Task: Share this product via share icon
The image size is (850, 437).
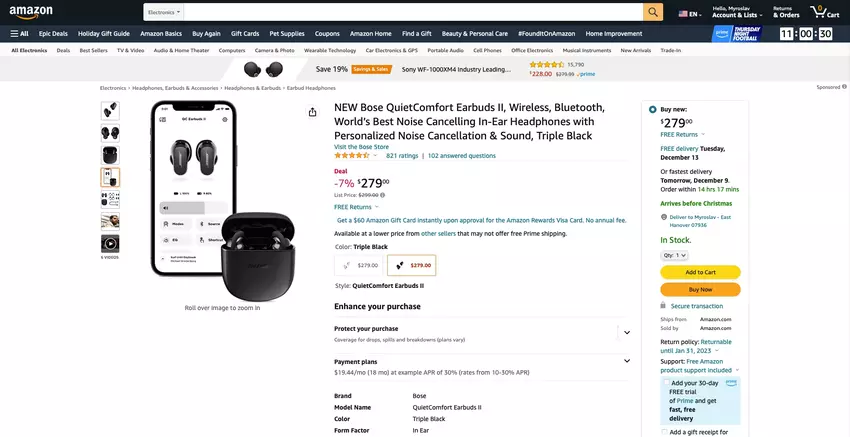Action: tap(313, 112)
